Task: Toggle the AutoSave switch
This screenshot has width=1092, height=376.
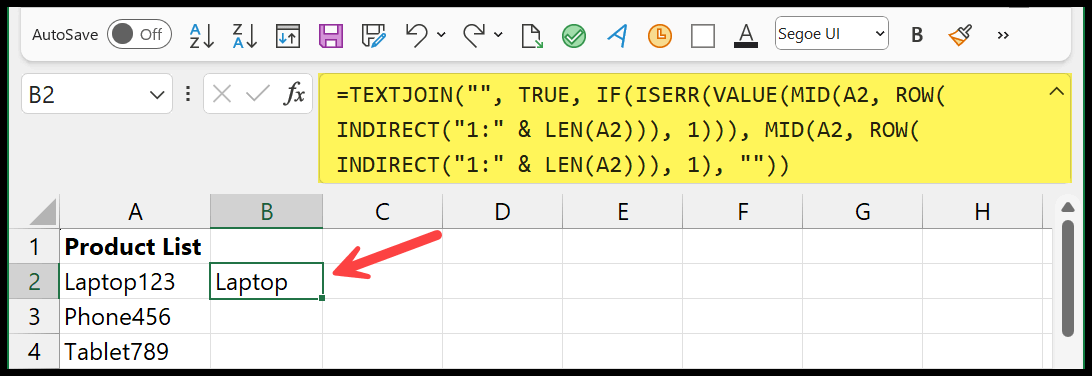Action: (139, 35)
